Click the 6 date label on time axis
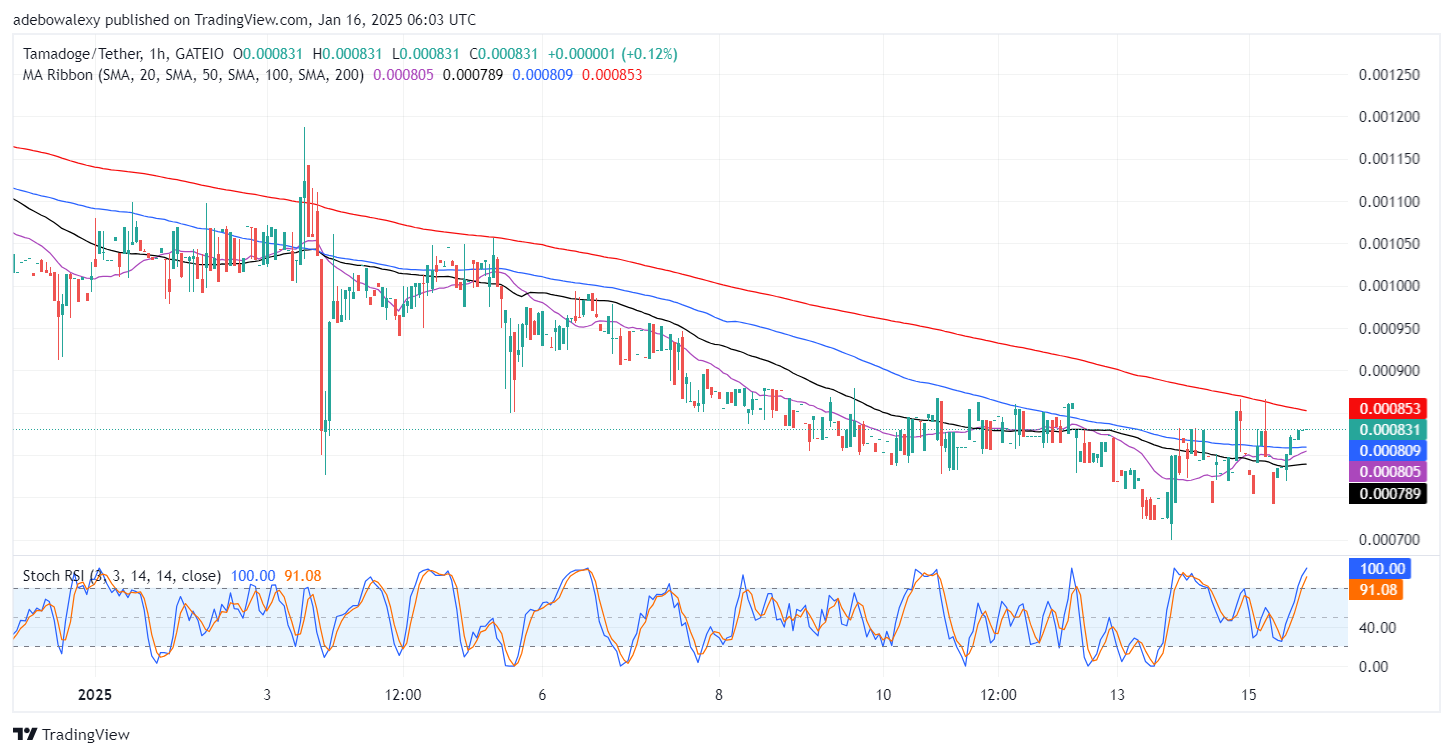Image resolution: width=1453 pixels, height=756 pixels. (541, 695)
